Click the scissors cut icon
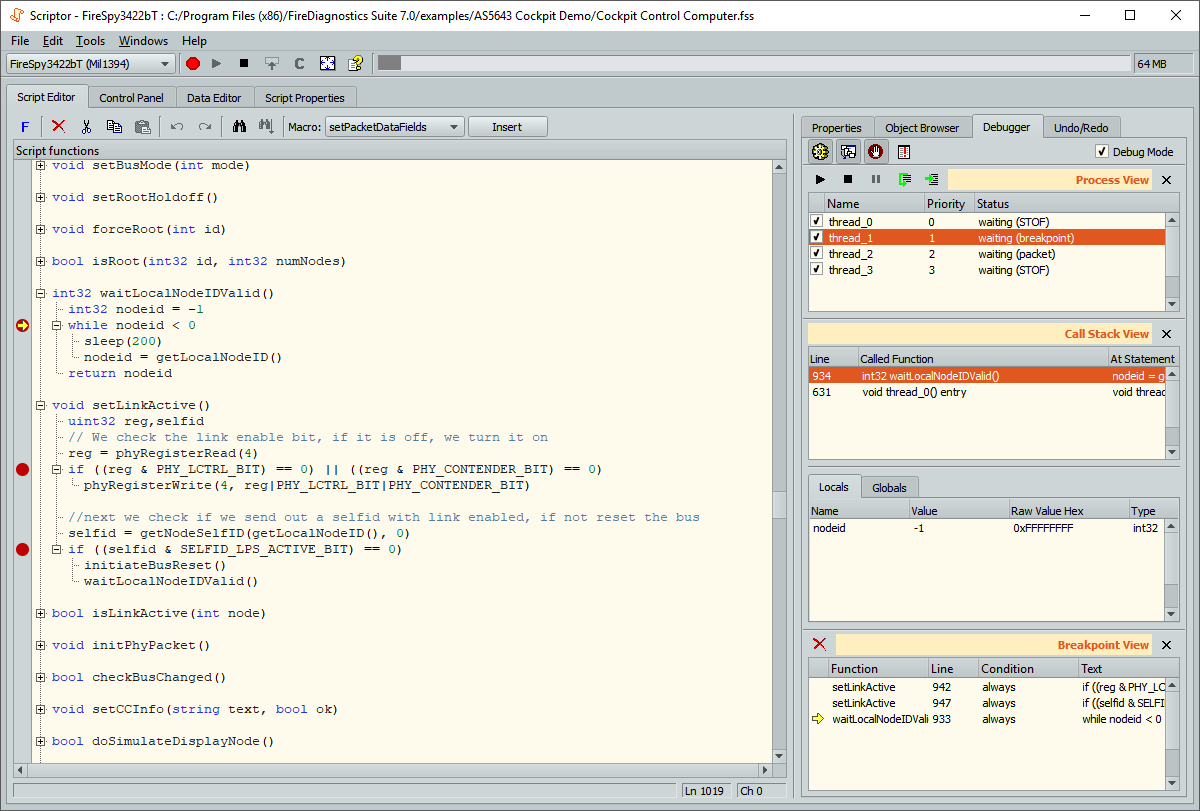This screenshot has width=1200, height=811. [86, 126]
